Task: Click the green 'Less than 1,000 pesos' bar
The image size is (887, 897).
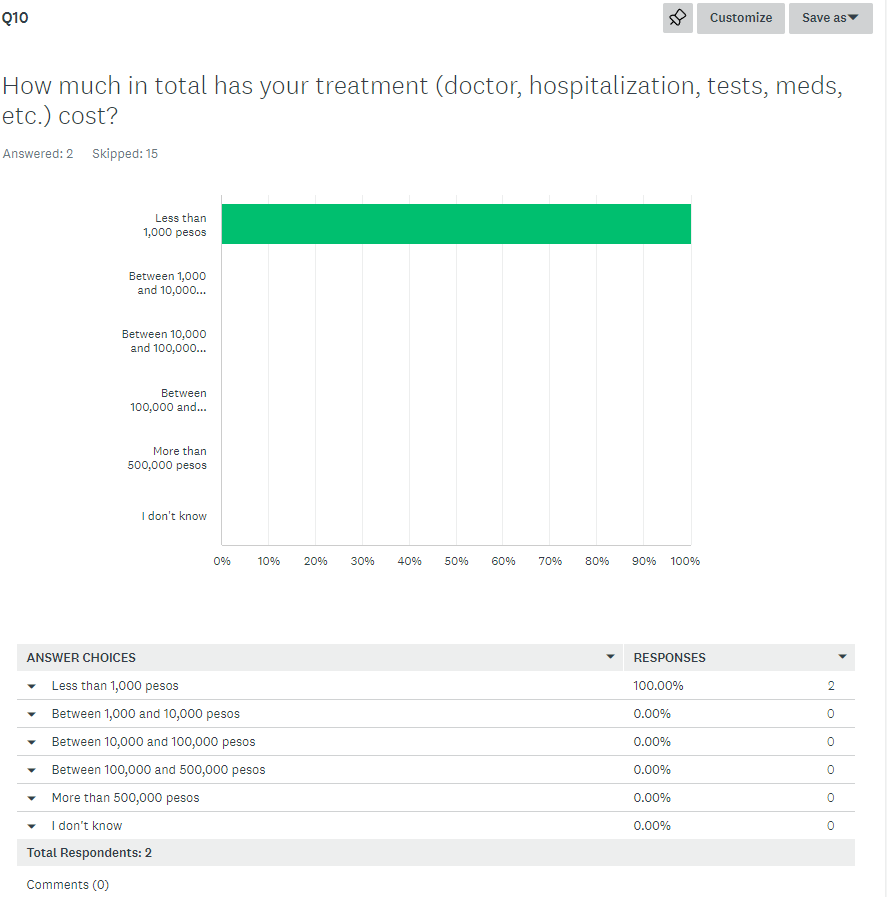Action: click(456, 224)
